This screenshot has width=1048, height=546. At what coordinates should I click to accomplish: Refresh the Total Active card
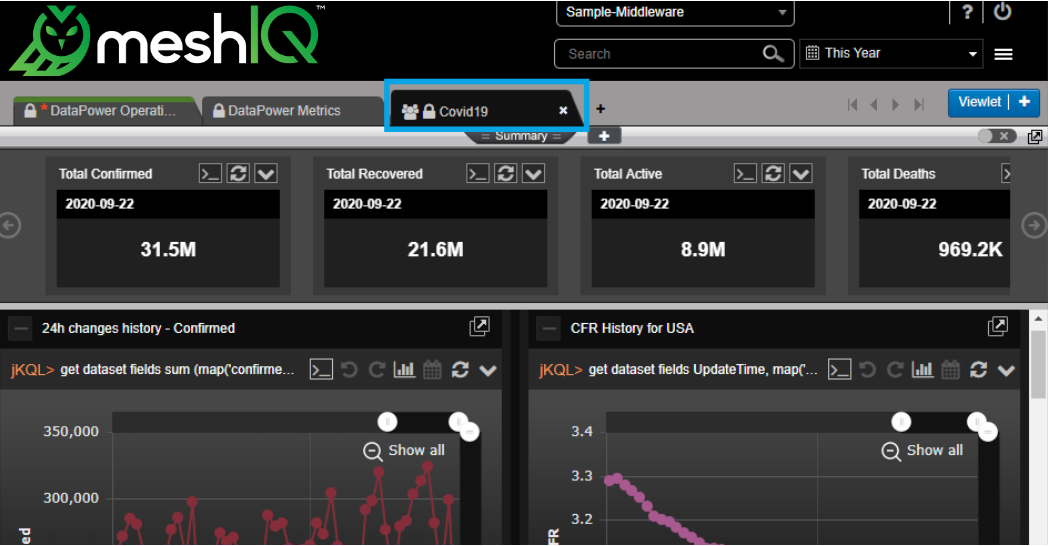pyautogui.click(x=773, y=174)
